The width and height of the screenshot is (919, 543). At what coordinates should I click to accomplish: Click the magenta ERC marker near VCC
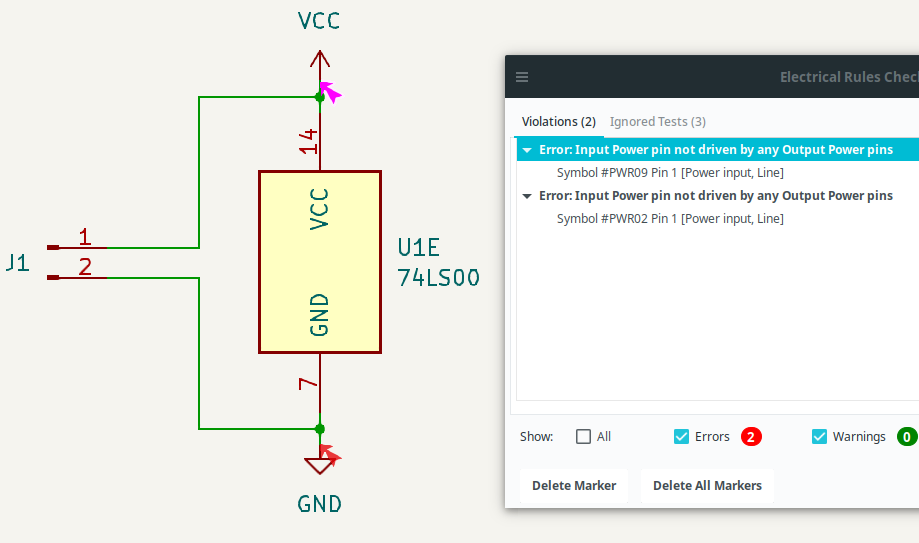(x=330, y=93)
